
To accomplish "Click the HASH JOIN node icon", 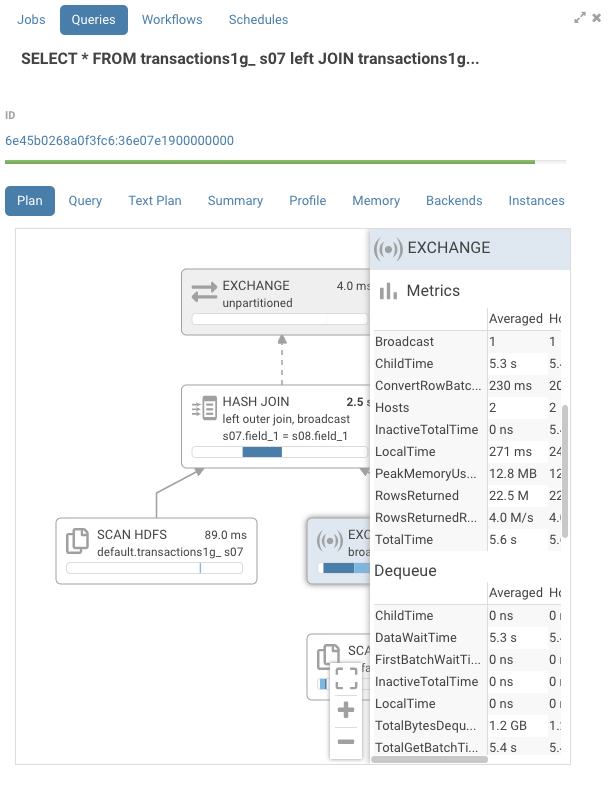I will point(204,409).
